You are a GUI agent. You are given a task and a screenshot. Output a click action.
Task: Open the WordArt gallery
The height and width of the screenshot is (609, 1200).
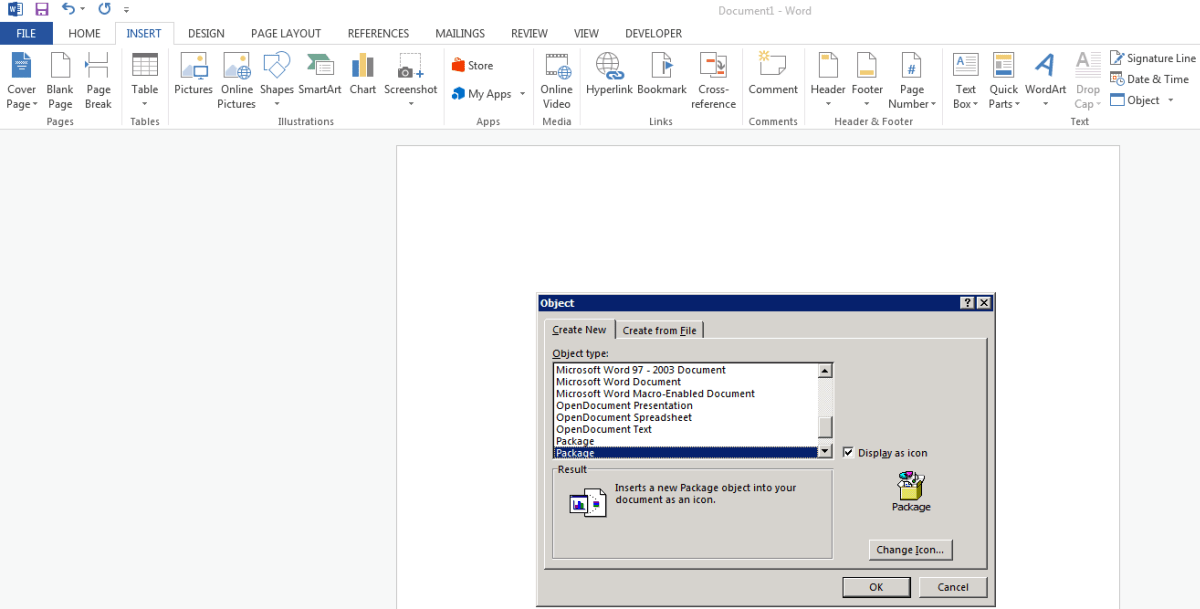click(1045, 75)
